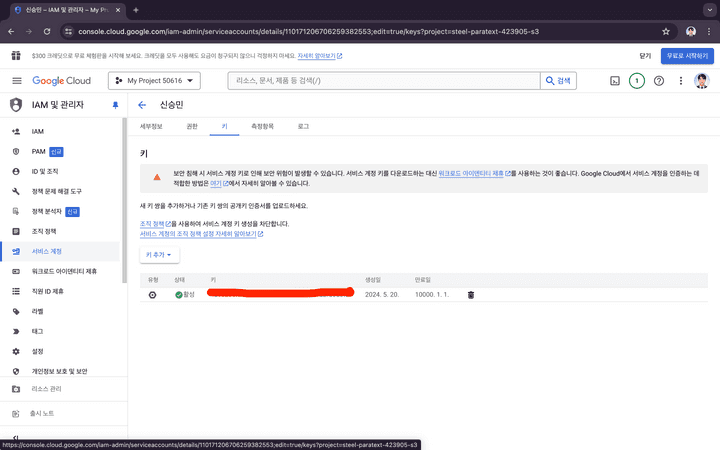
Task: Click the back arrow next to 신승민
Action: 142,104
